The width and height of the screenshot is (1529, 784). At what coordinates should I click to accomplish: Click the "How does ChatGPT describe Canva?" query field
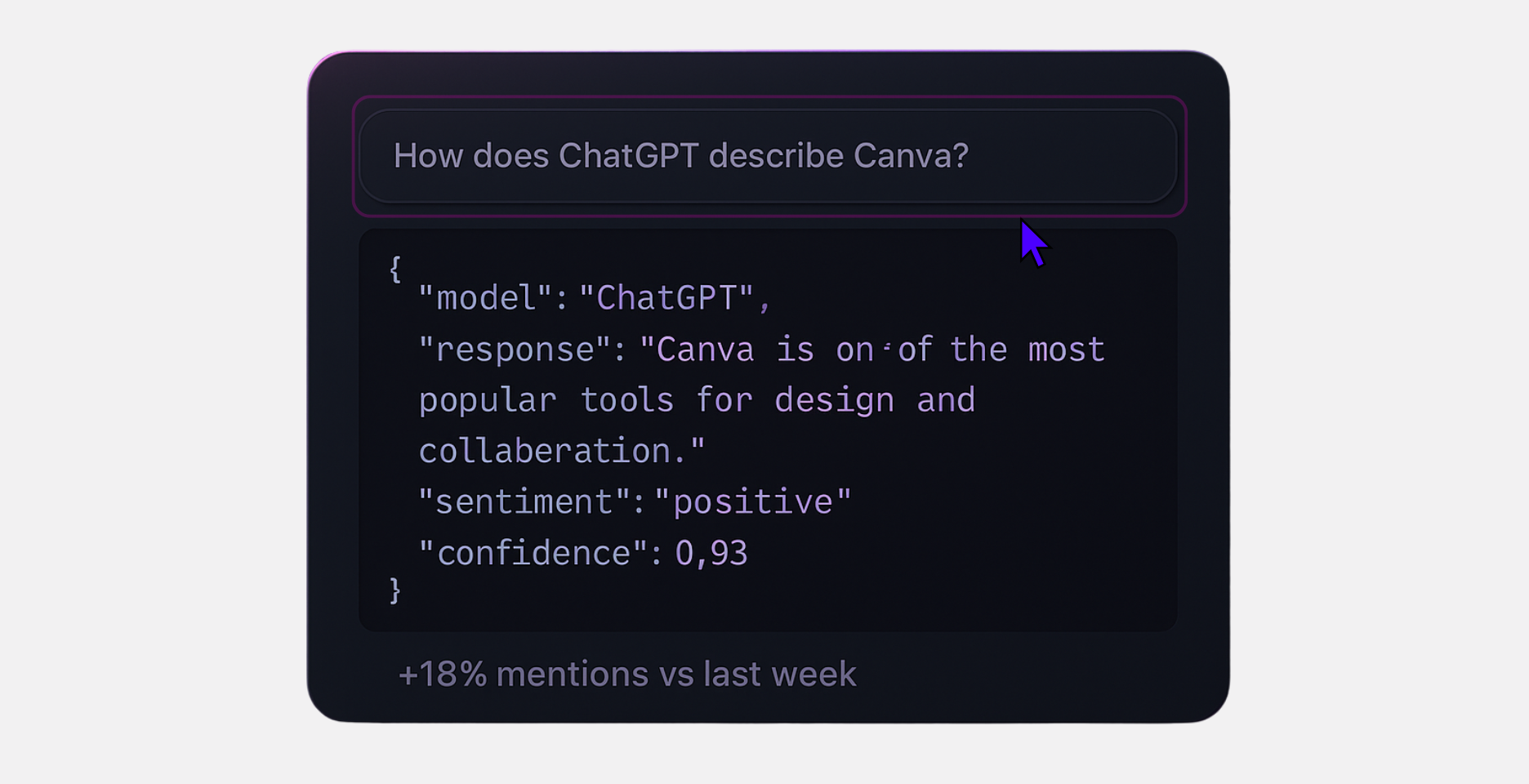coord(766,156)
